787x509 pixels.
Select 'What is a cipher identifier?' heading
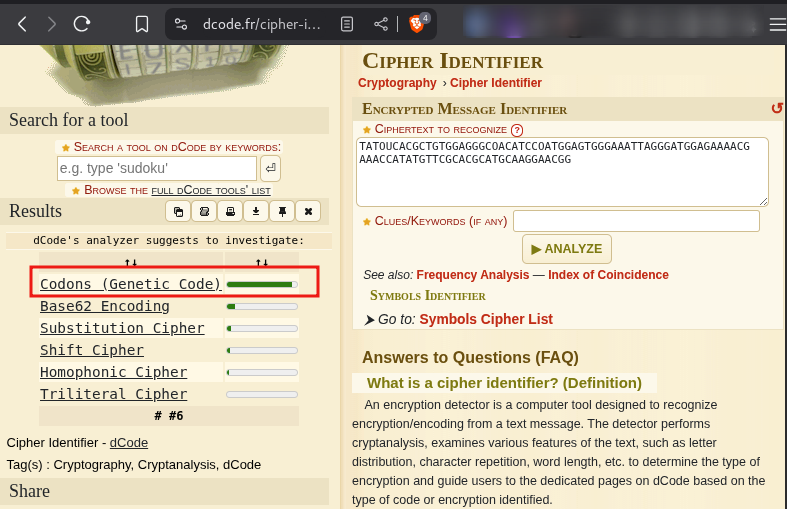(504, 383)
